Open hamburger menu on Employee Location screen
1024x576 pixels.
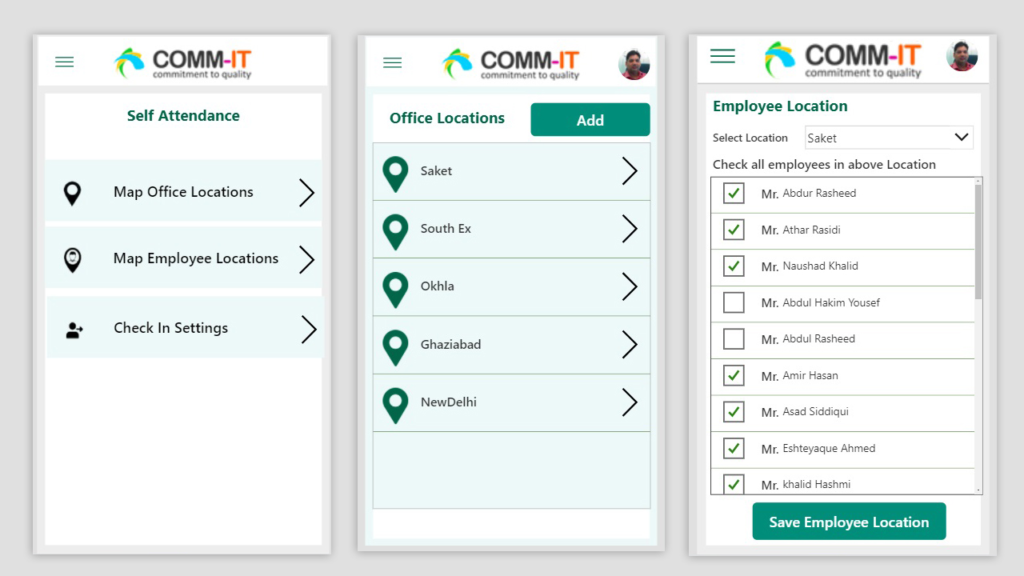click(x=722, y=56)
